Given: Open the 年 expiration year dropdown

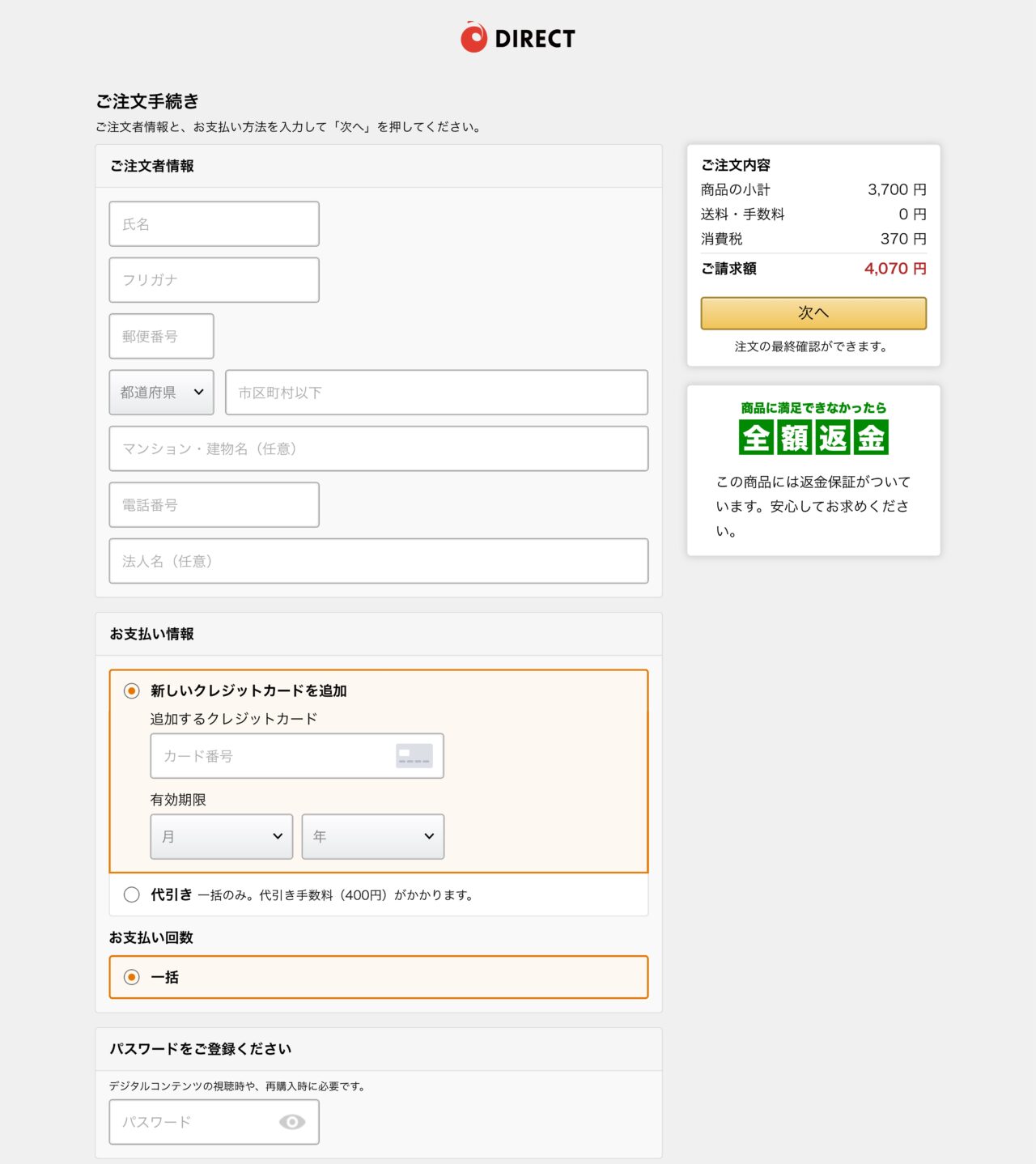Looking at the screenshot, I should click(x=372, y=837).
